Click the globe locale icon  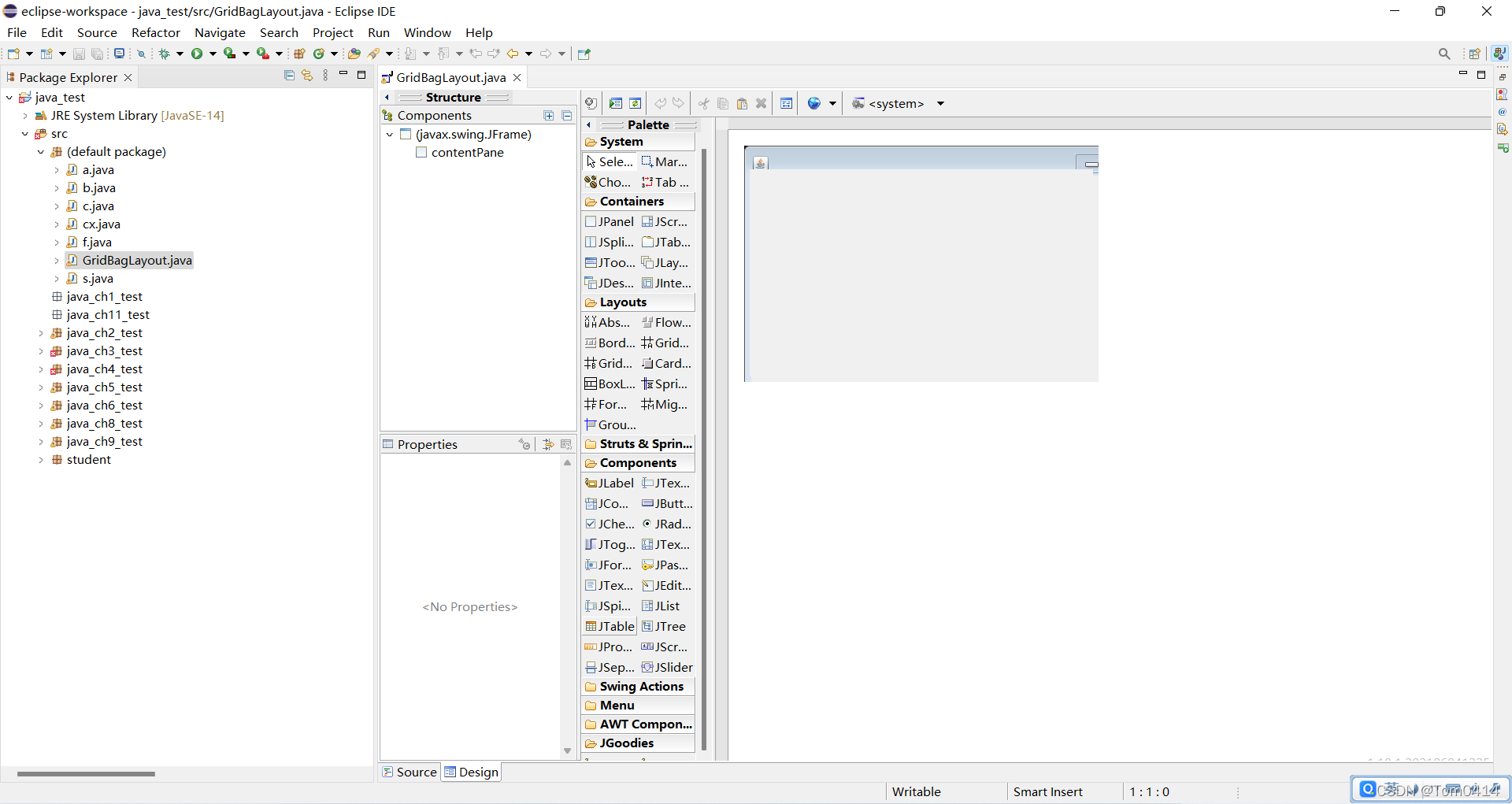(814, 103)
